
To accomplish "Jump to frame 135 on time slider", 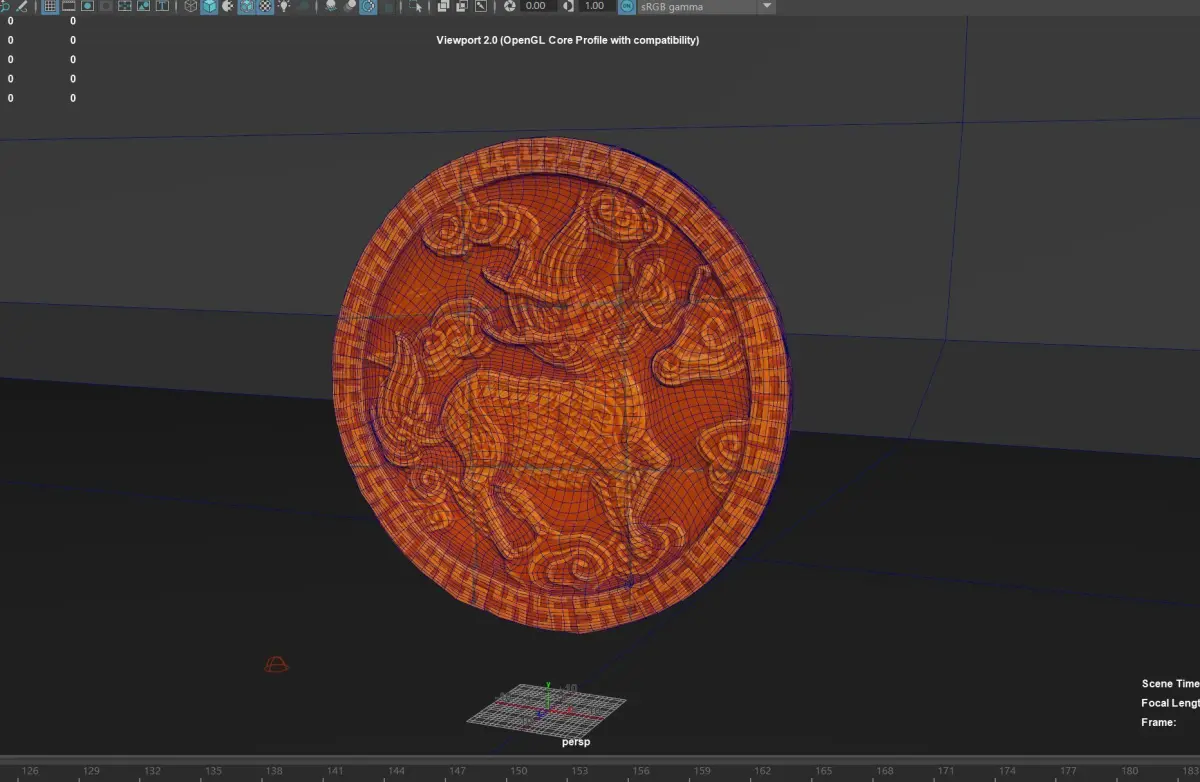I will [x=214, y=771].
